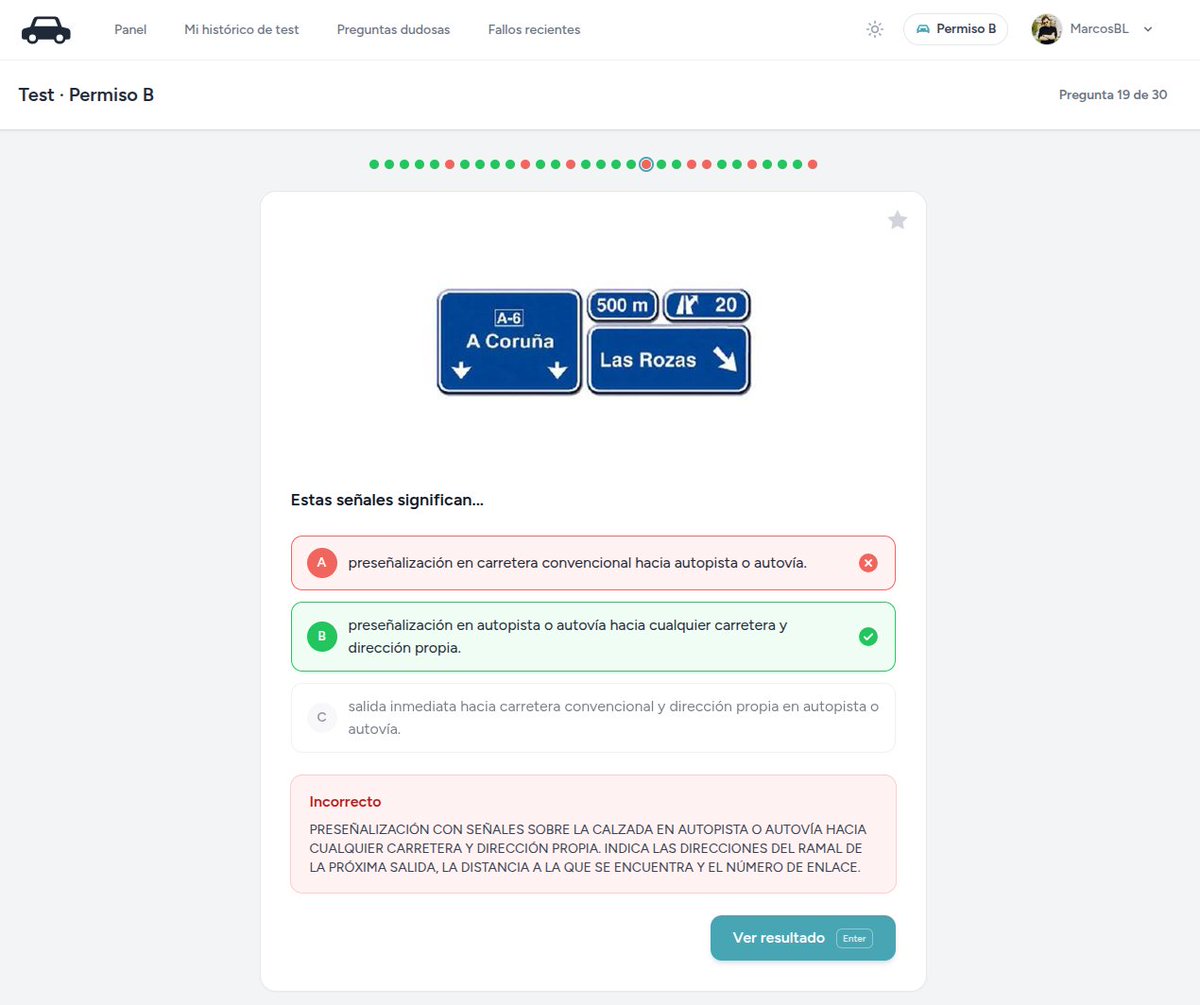The width and height of the screenshot is (1200, 1005).
Task: Open Mi histórico de test
Action: click(x=242, y=30)
